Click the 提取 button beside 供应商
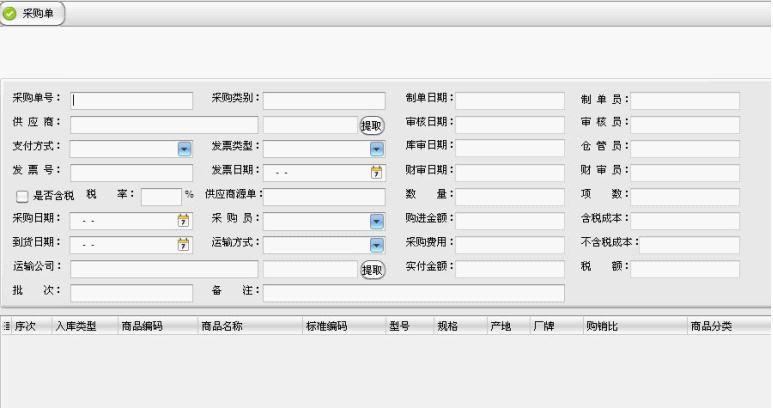The height and width of the screenshot is (409, 773). pos(371,125)
